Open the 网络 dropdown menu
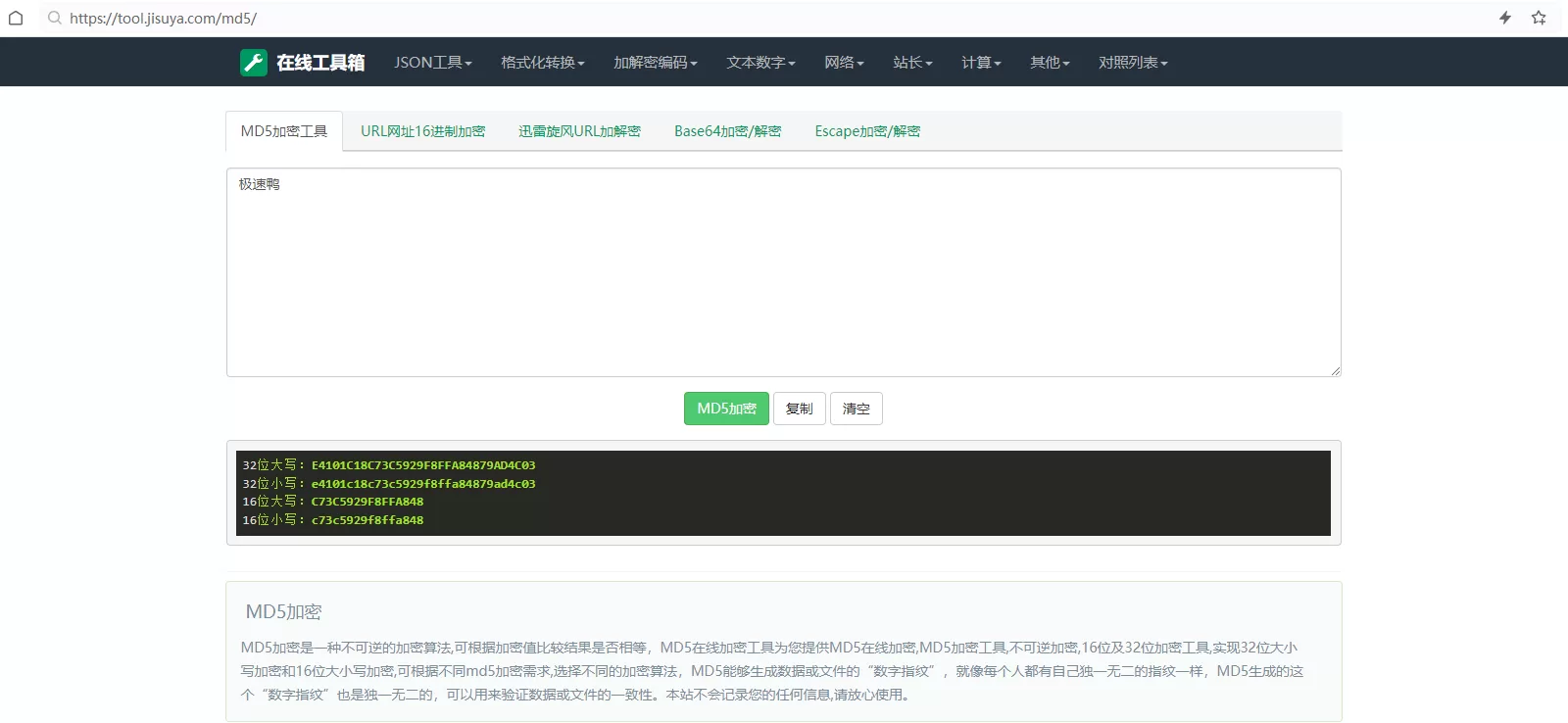Viewport: 1568px width, 723px height. coord(844,63)
